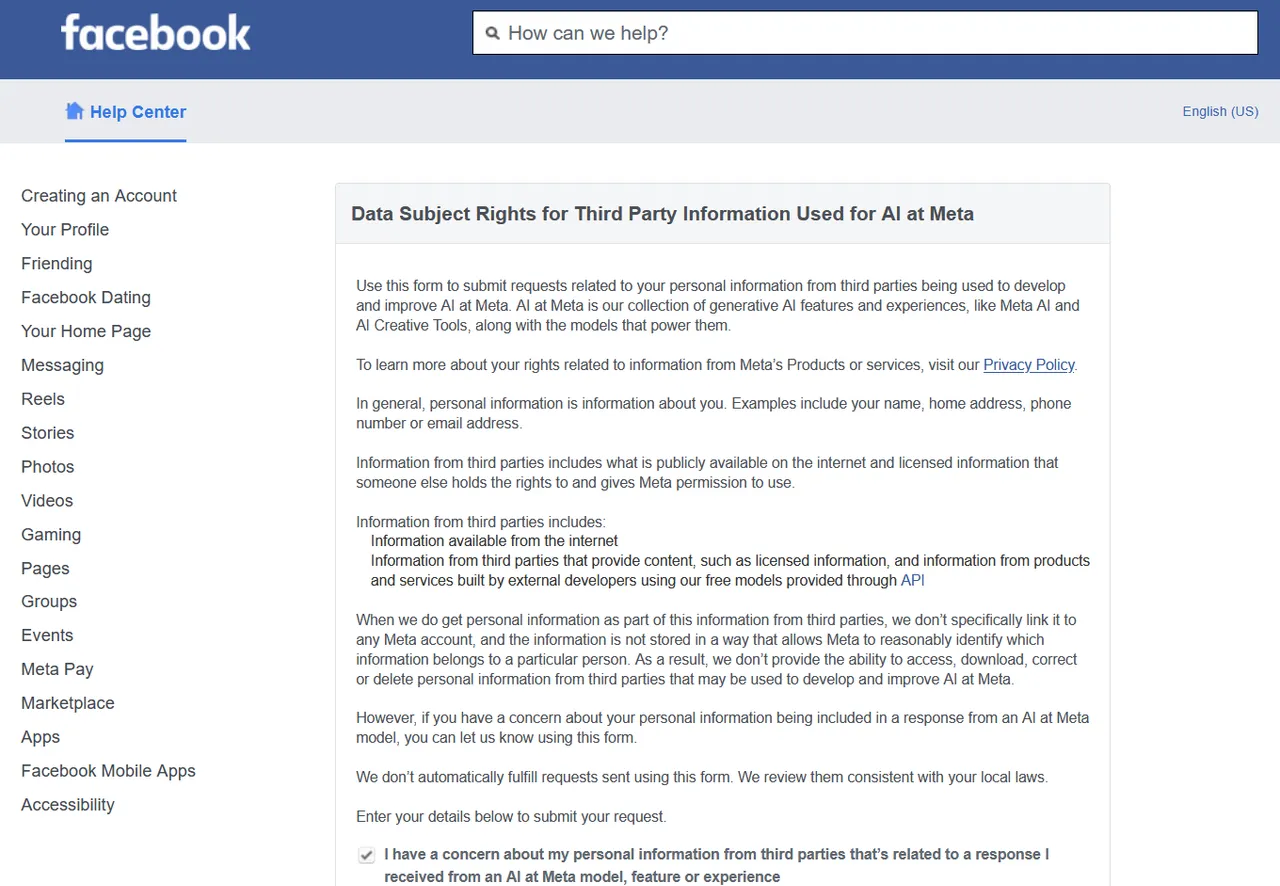Select the Groups help topic
Screen dimensions: 1280x886
[x=49, y=602]
